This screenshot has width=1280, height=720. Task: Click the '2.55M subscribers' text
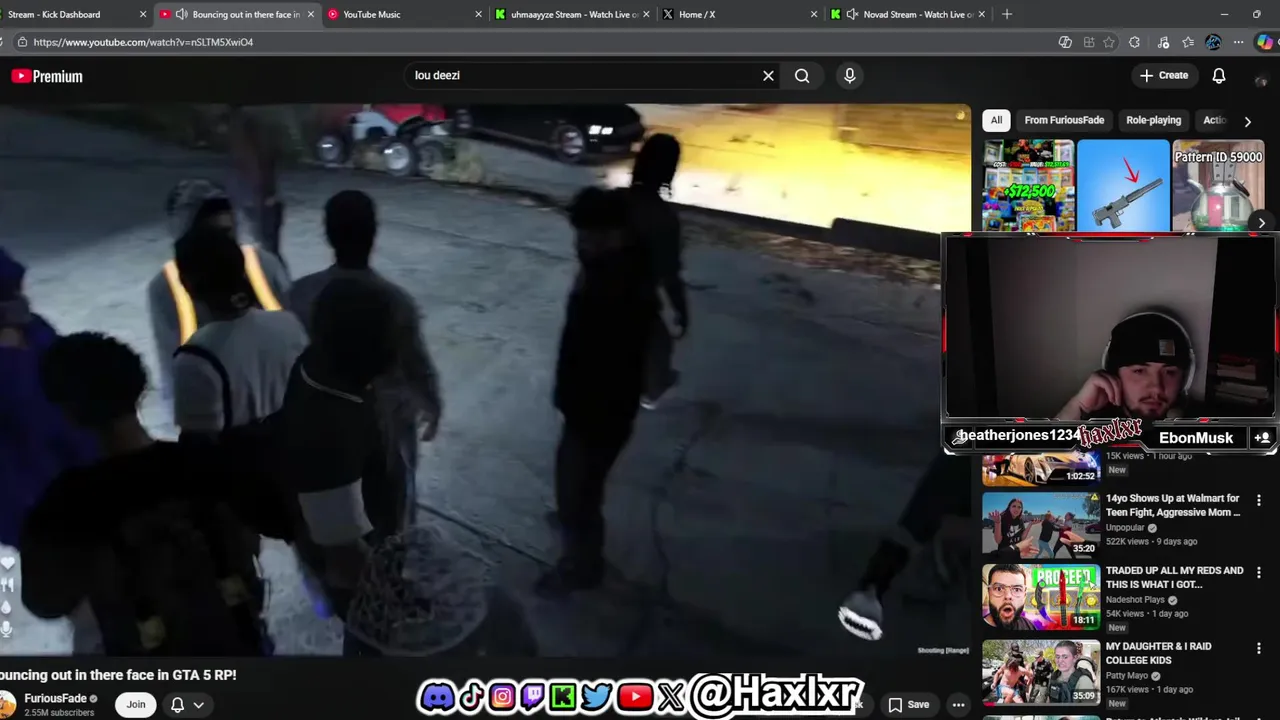59,713
